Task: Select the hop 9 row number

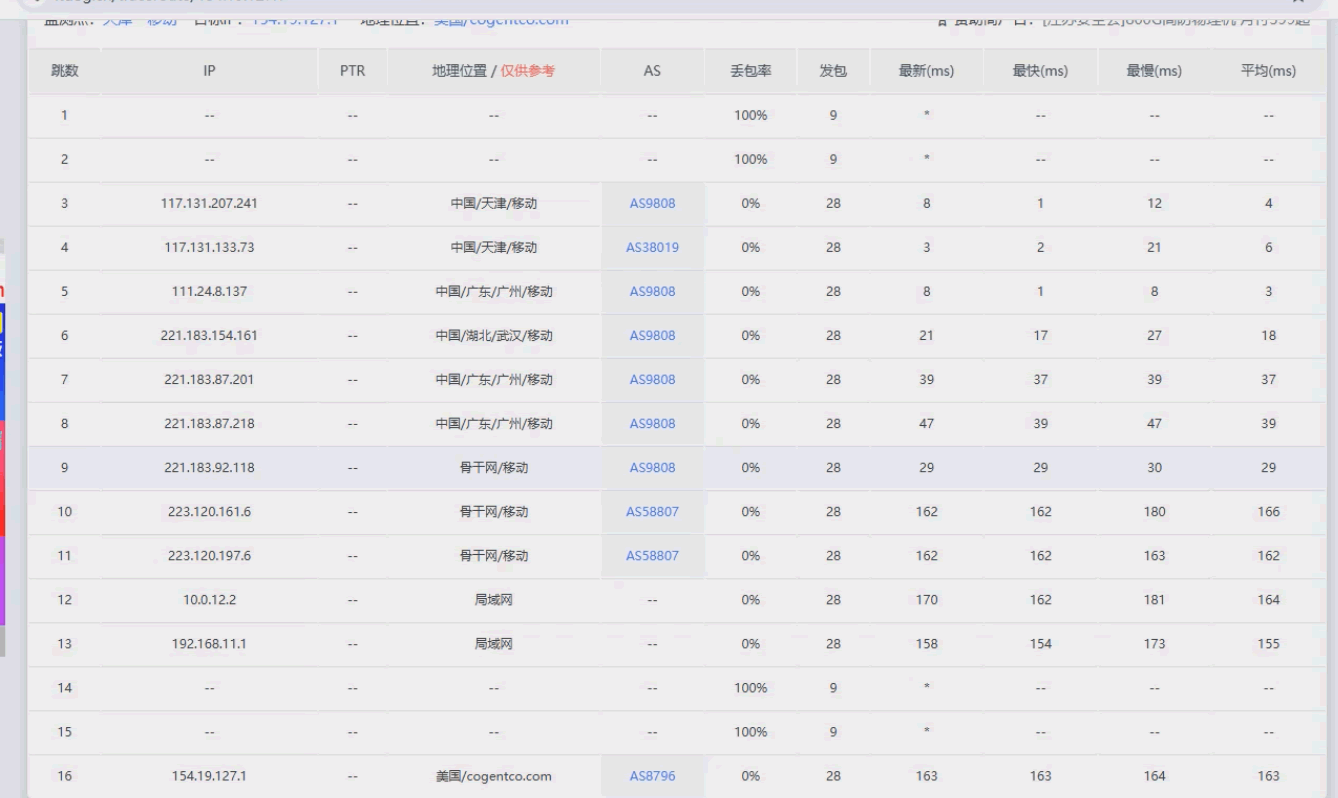Action: point(64,468)
